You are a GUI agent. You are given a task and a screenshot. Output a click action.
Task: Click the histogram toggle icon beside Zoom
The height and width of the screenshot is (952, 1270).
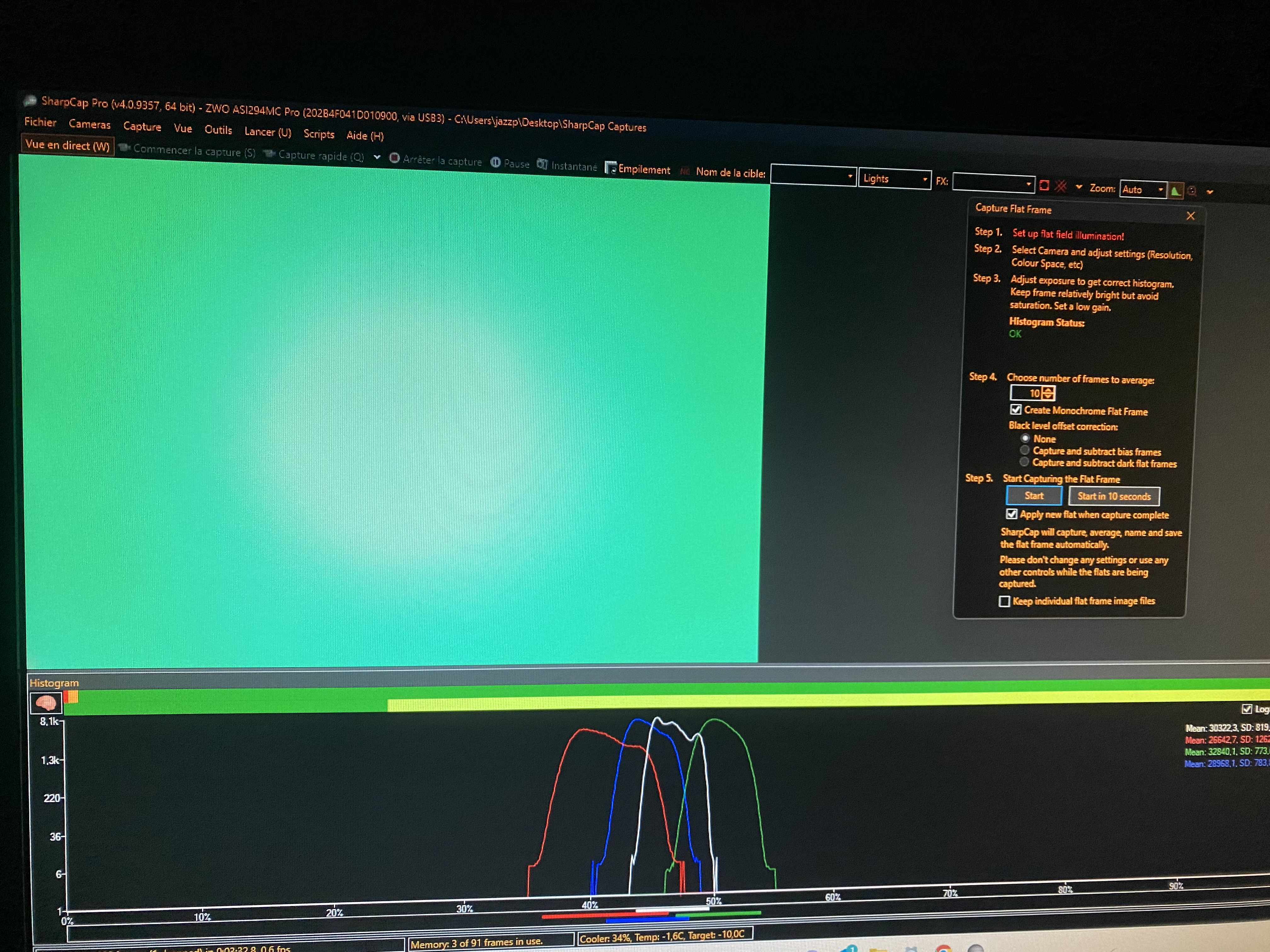(1175, 191)
